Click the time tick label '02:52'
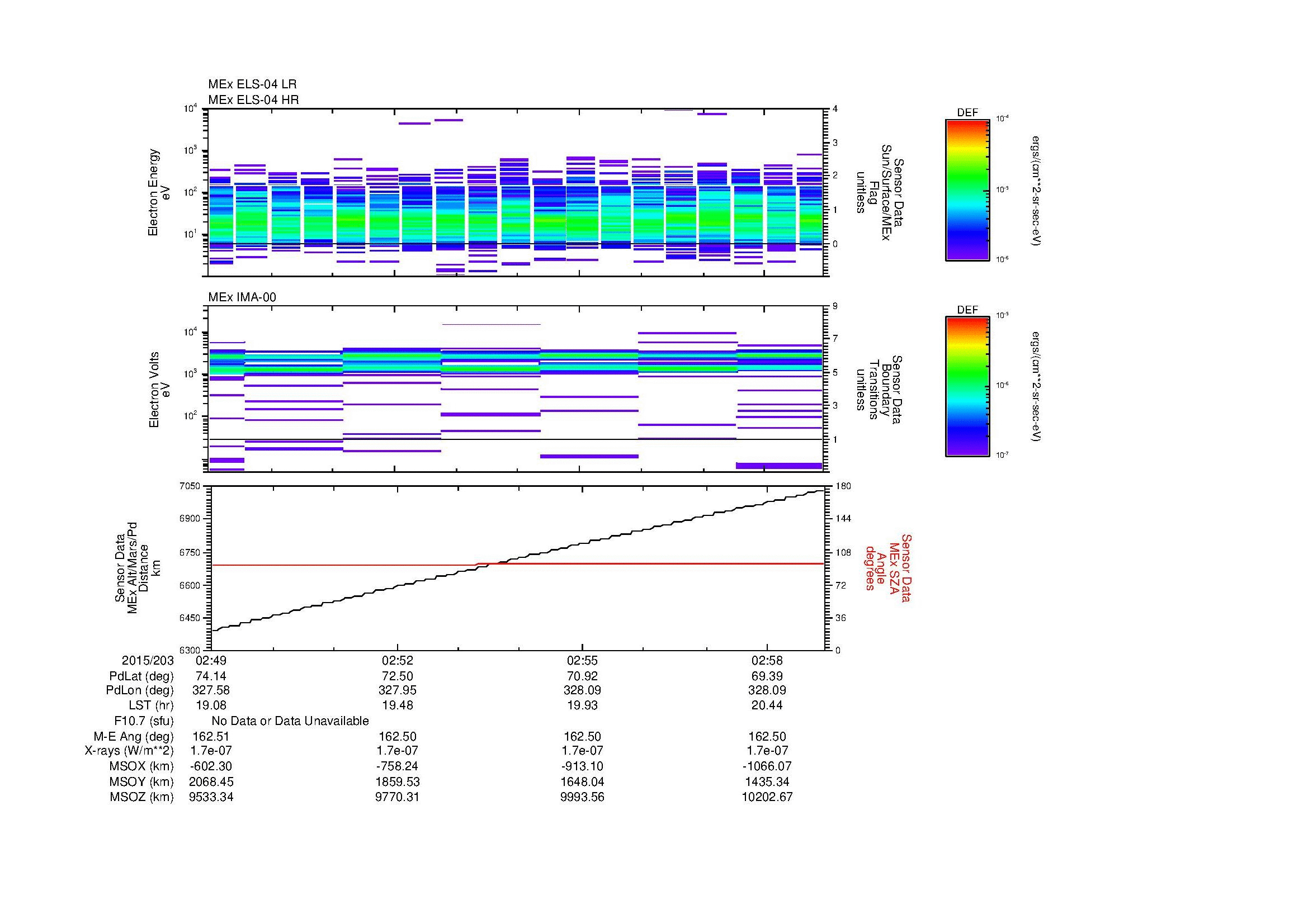 click(397, 660)
